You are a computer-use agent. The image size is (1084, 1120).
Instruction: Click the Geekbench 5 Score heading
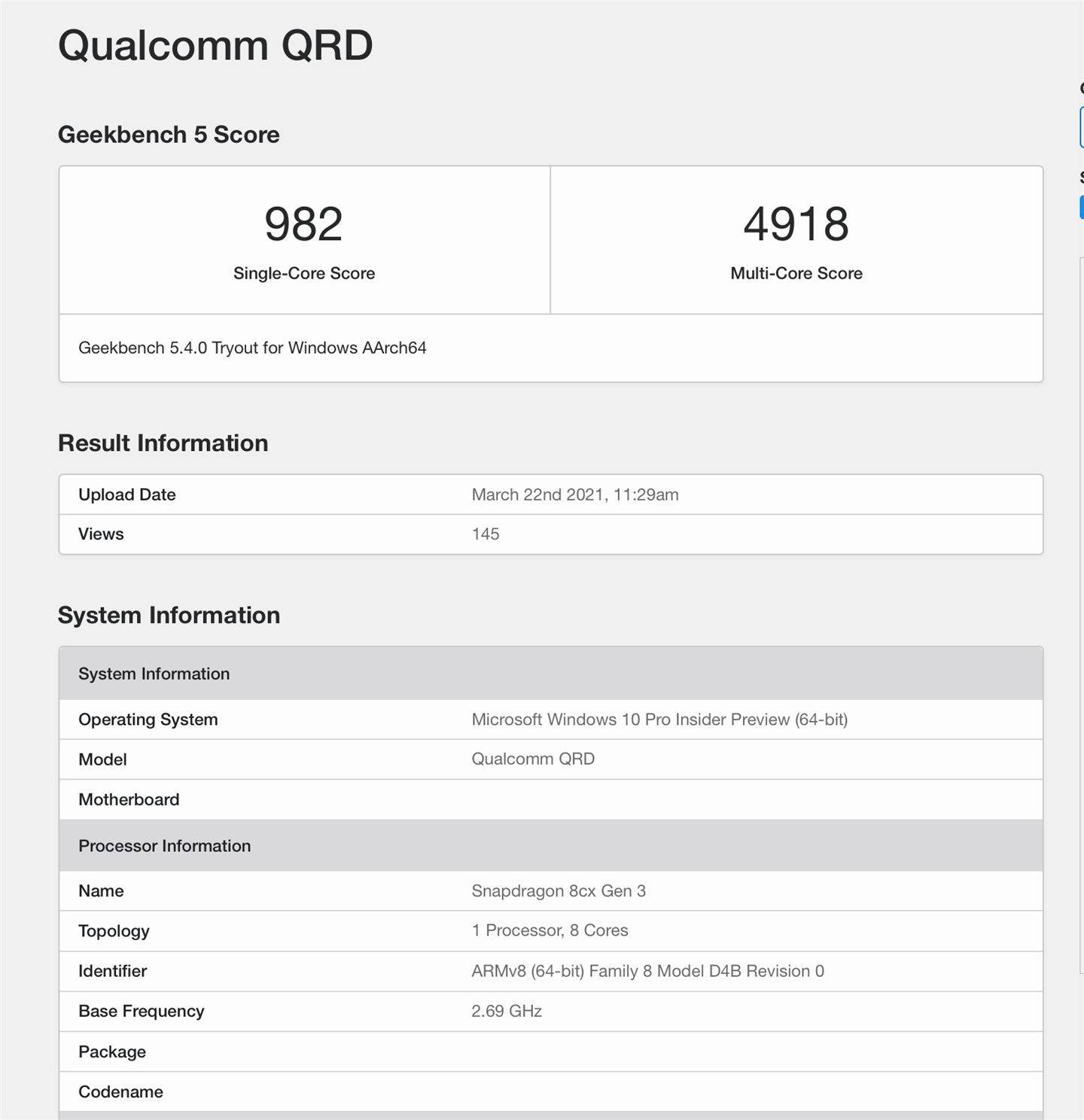pyautogui.click(x=169, y=135)
